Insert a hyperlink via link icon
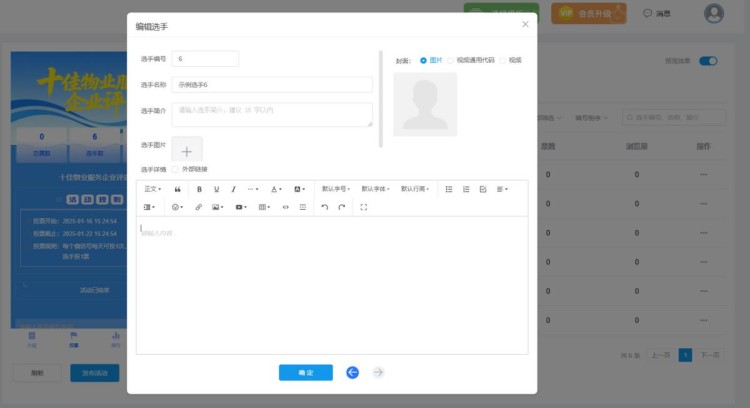The image size is (750, 408). pyautogui.click(x=198, y=207)
